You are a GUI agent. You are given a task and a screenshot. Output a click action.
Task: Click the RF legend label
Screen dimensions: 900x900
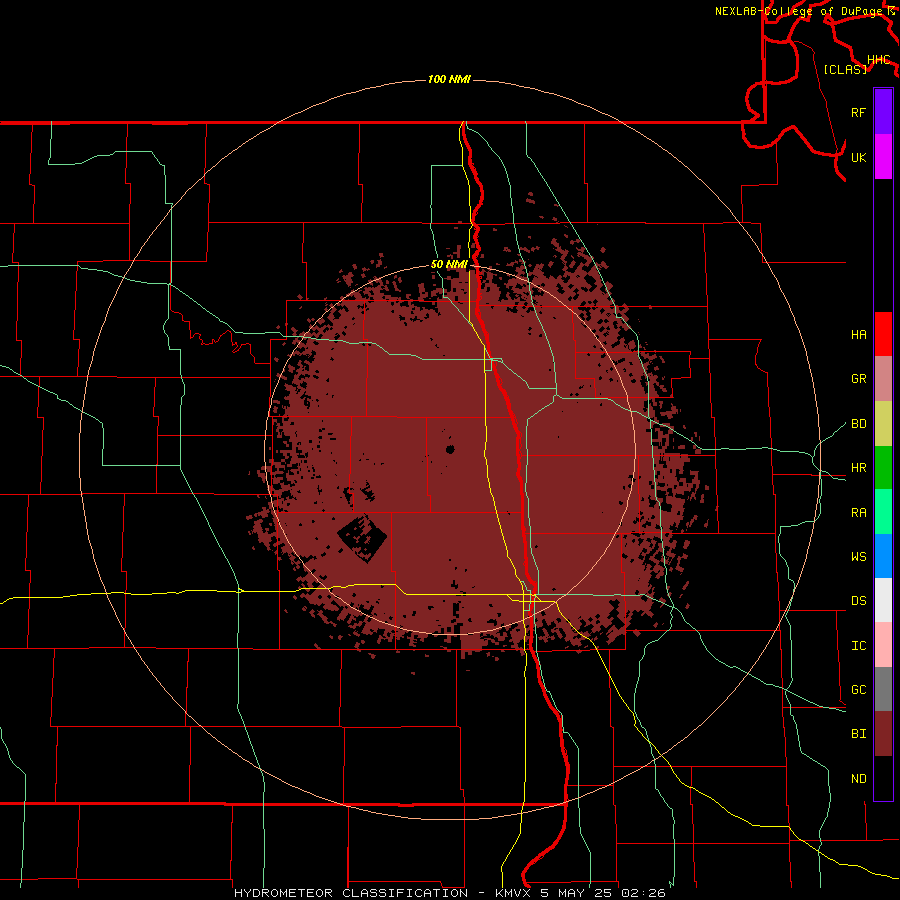[858, 112]
